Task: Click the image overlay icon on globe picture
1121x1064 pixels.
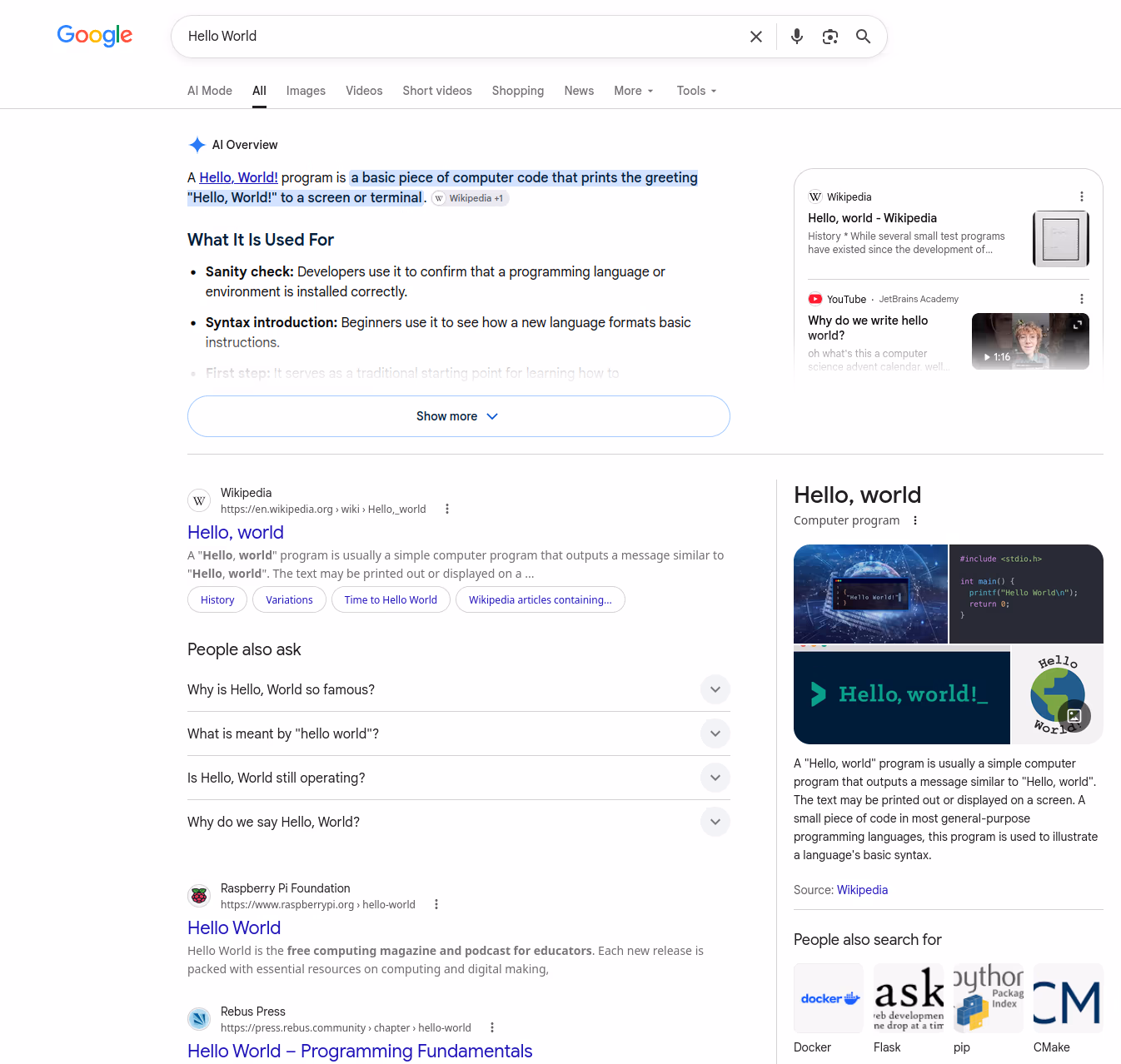Action: click(1074, 716)
